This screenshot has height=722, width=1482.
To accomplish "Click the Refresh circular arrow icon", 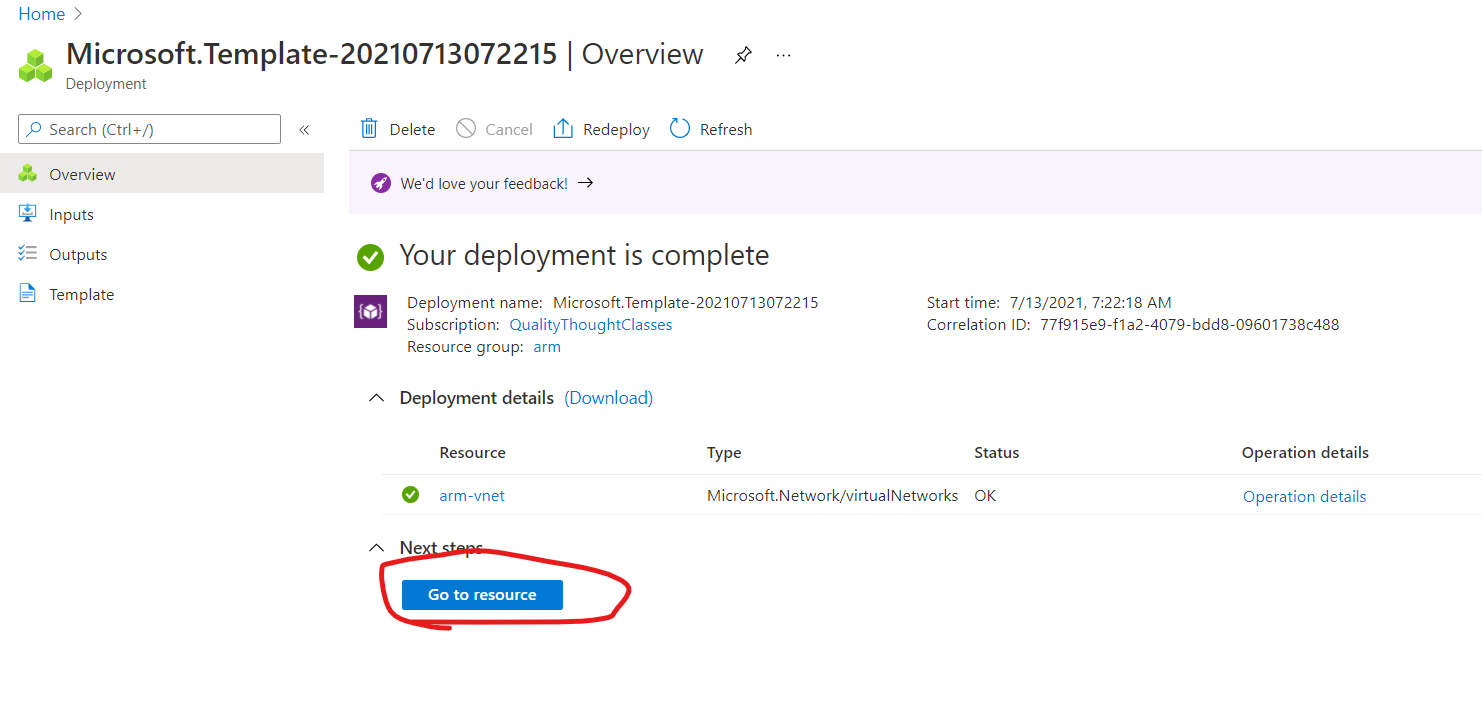I will [x=680, y=129].
